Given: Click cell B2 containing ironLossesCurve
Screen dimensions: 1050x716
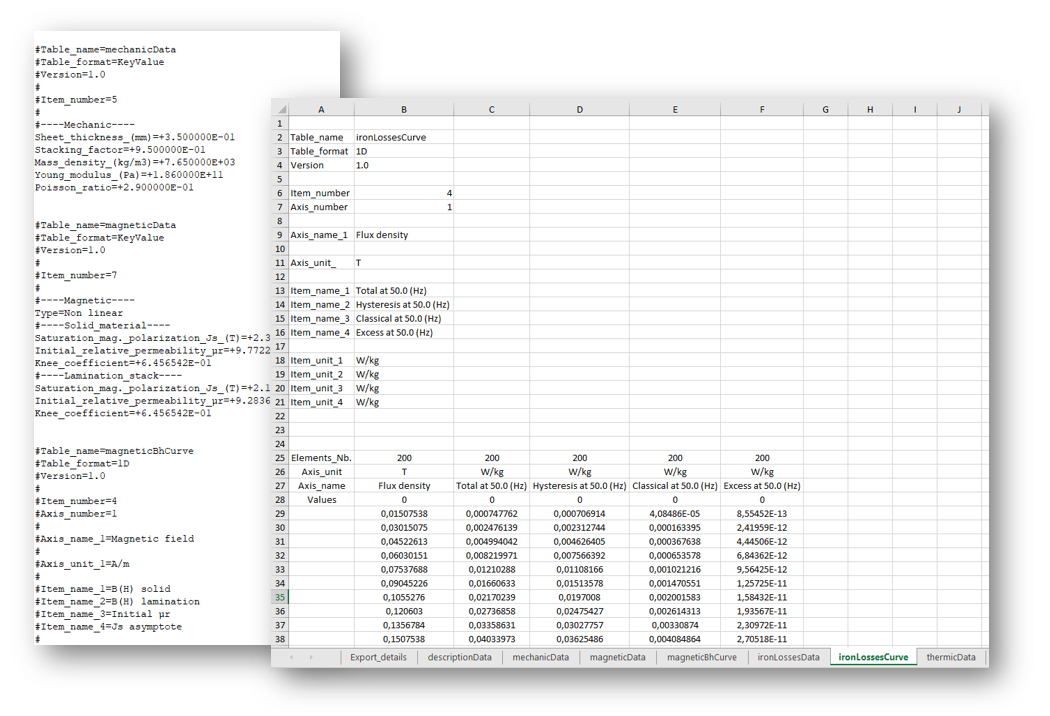Looking at the screenshot, I should point(404,137).
